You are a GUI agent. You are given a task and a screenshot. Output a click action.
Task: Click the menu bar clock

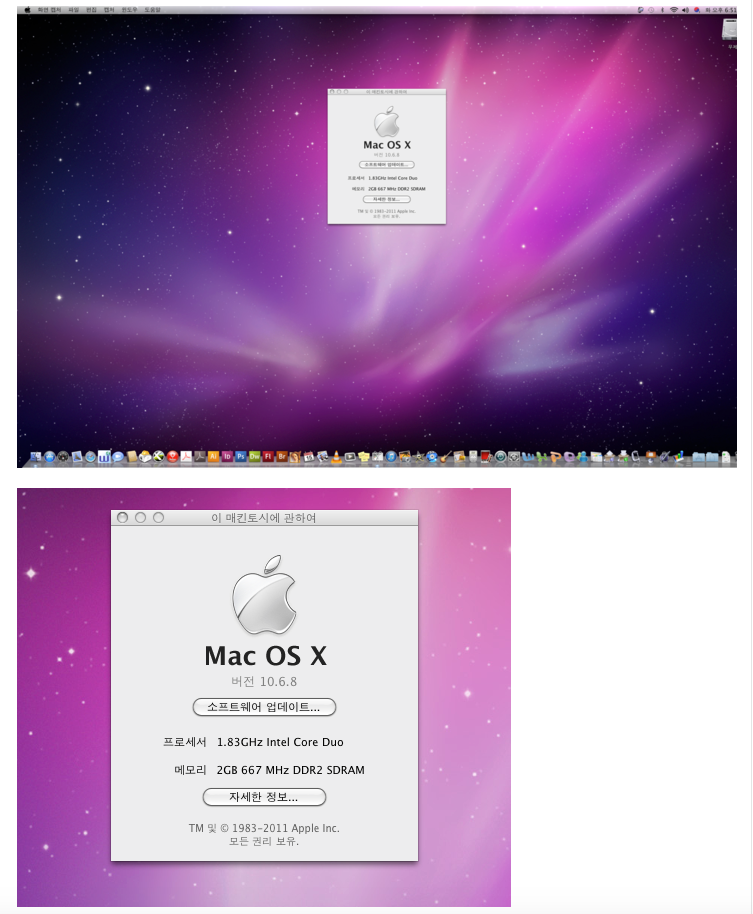pos(721,9)
